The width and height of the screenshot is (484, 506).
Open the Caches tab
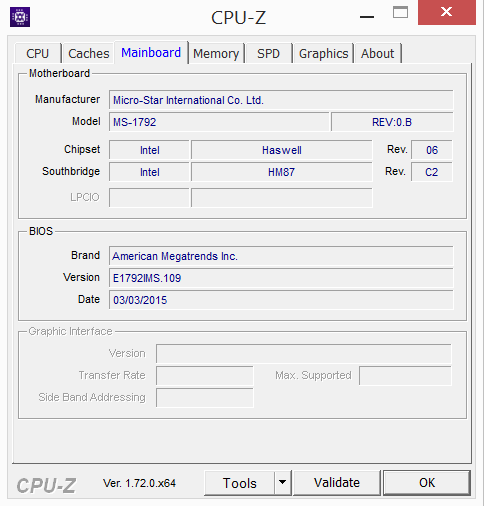(x=89, y=53)
